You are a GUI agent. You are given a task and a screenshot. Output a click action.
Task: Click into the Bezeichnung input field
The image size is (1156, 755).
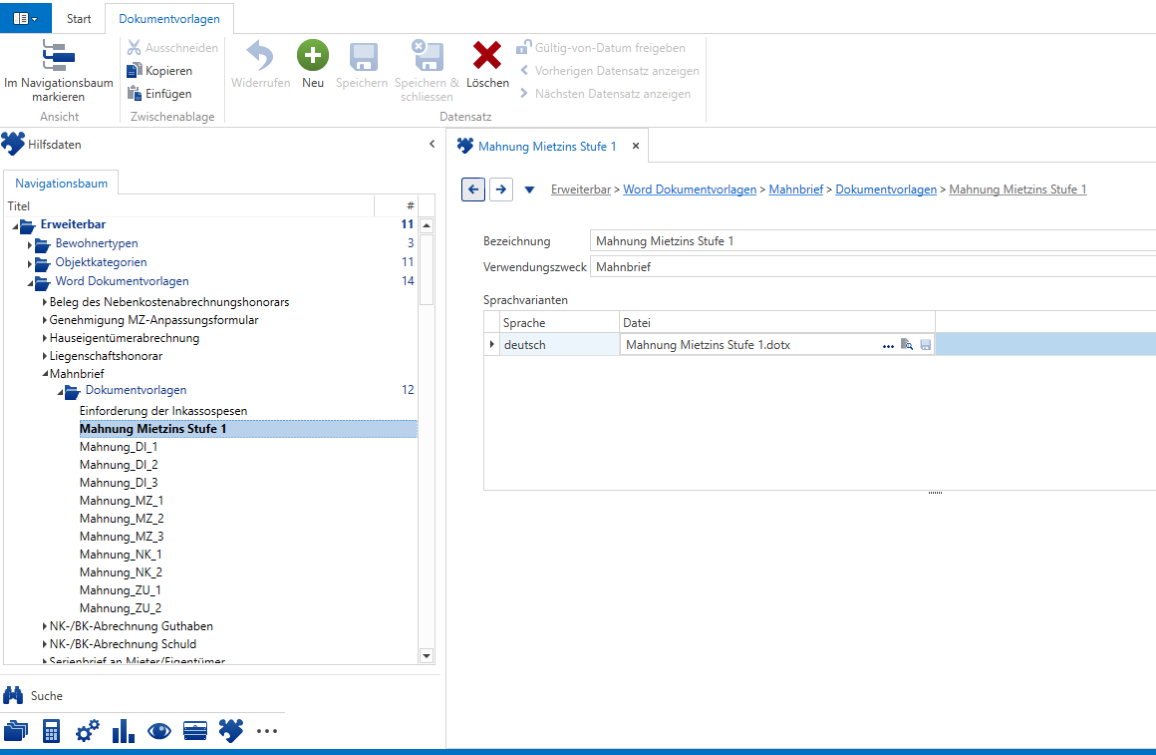tap(873, 241)
